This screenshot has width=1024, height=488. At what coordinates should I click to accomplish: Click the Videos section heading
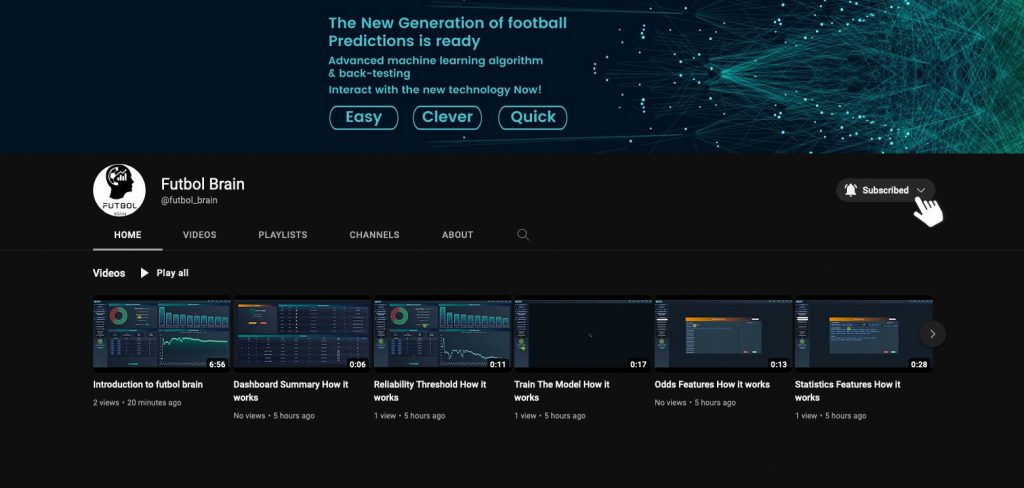click(109, 273)
